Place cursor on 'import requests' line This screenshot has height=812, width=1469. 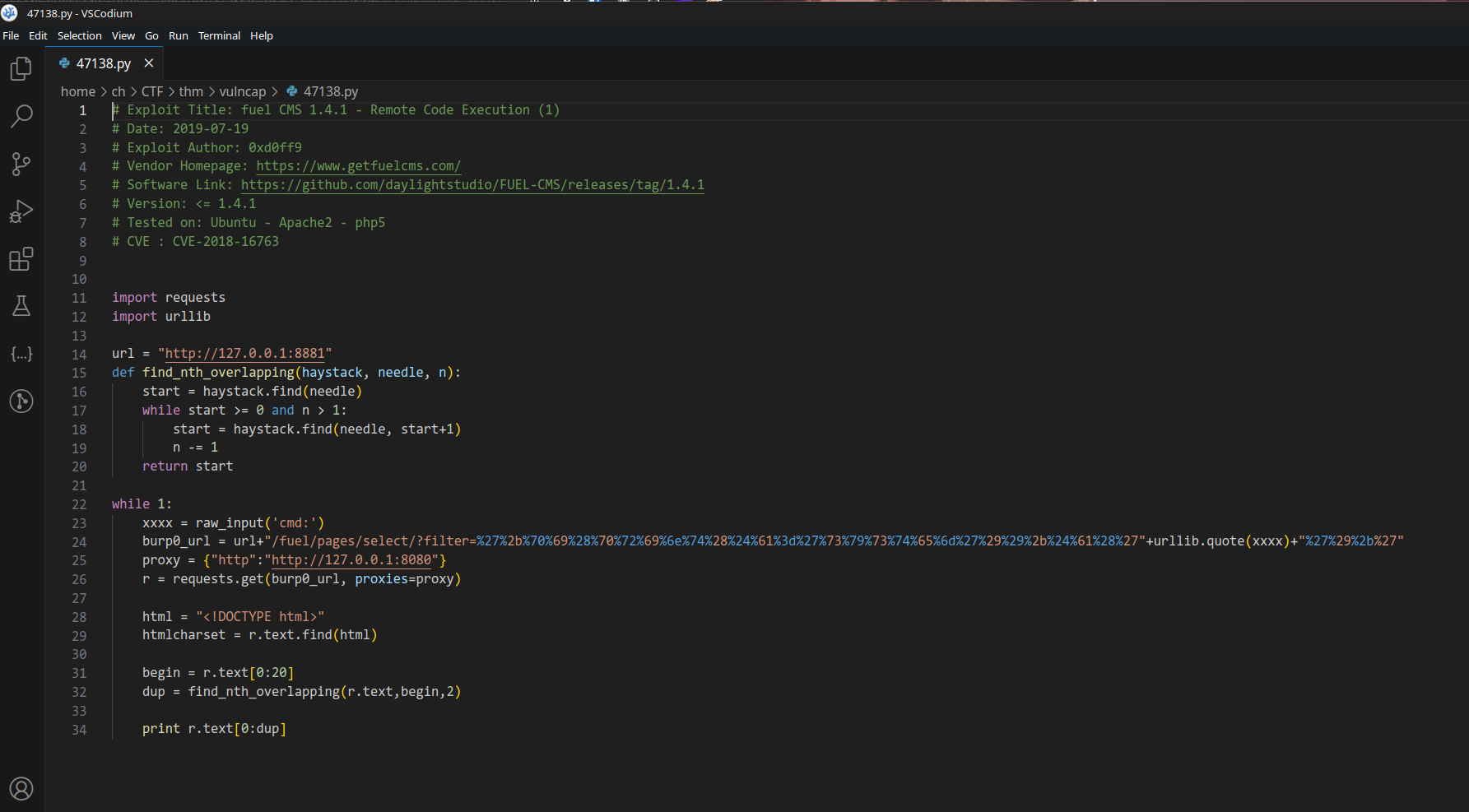169,298
